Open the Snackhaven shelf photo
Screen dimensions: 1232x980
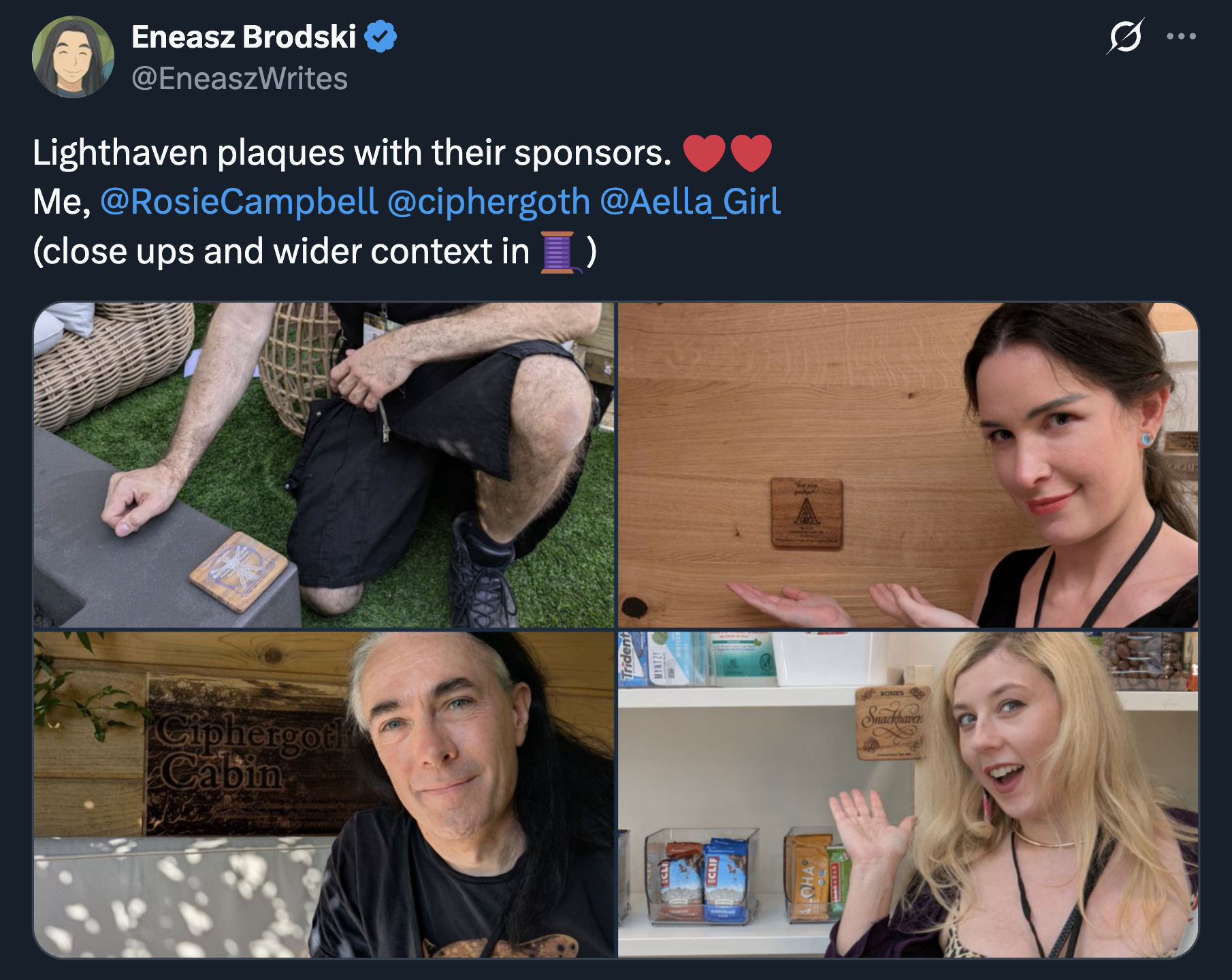pyautogui.click(x=908, y=795)
